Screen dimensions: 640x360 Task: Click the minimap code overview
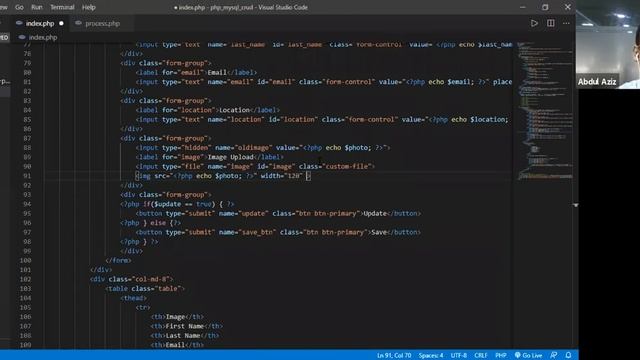[545, 110]
